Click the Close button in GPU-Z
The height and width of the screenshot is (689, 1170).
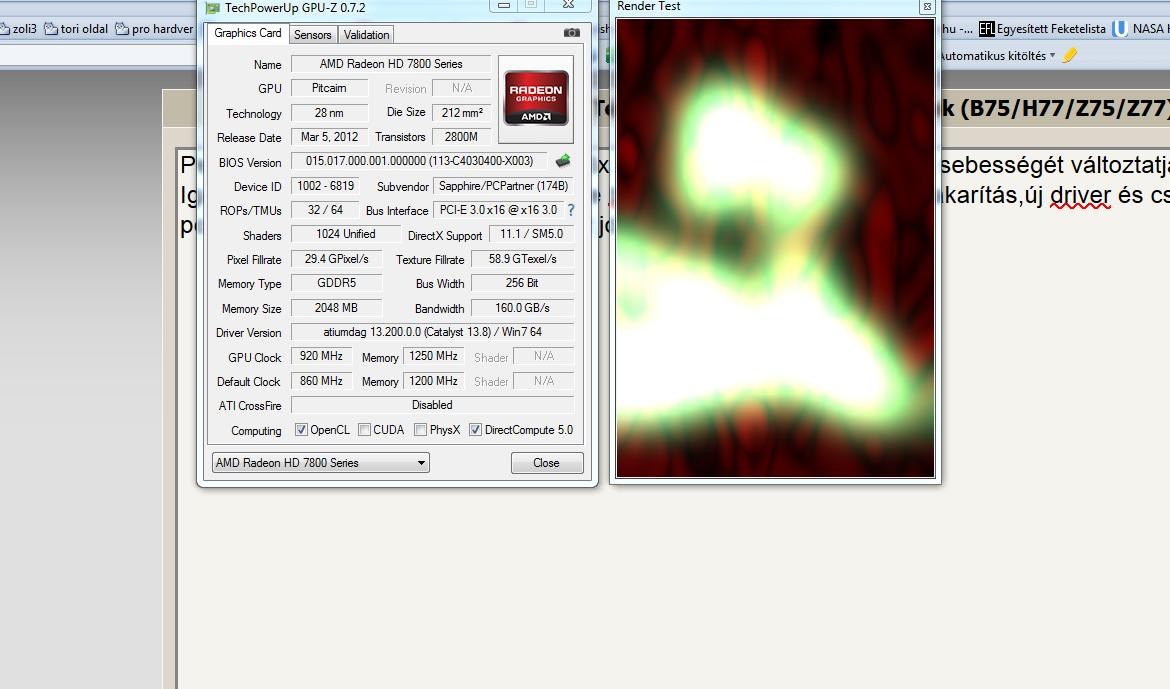(x=547, y=463)
